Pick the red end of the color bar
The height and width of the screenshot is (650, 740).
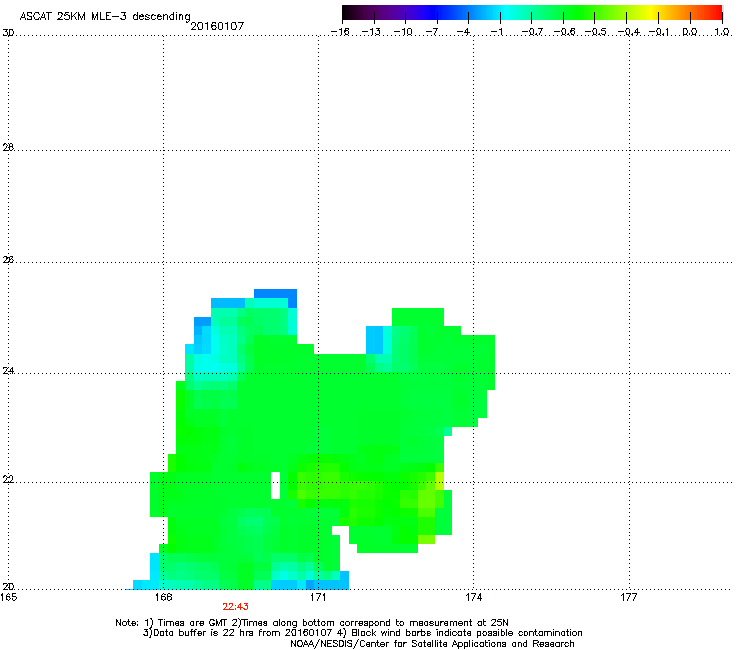(x=716, y=13)
